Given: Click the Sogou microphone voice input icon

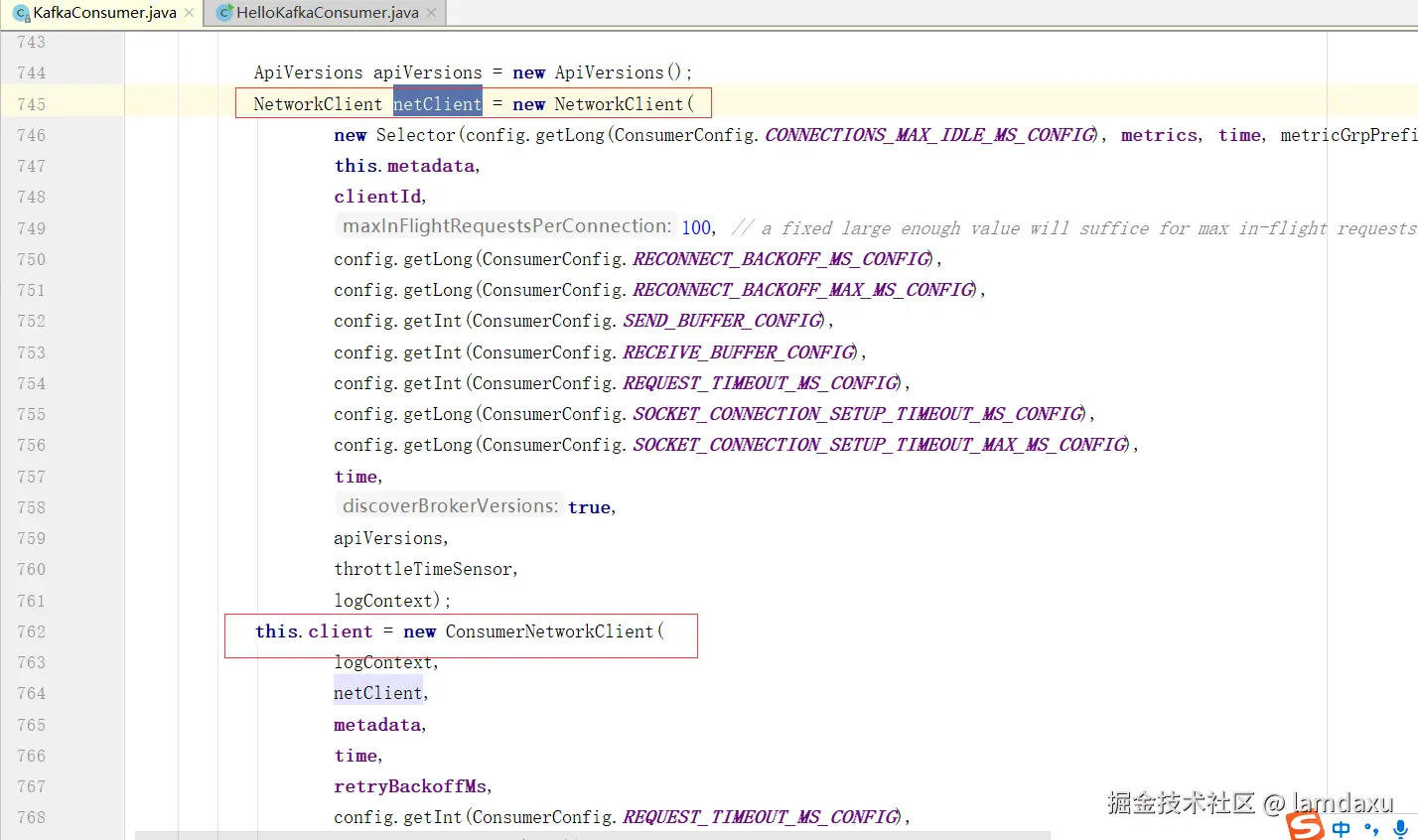Looking at the screenshot, I should pyautogui.click(x=1400, y=828).
